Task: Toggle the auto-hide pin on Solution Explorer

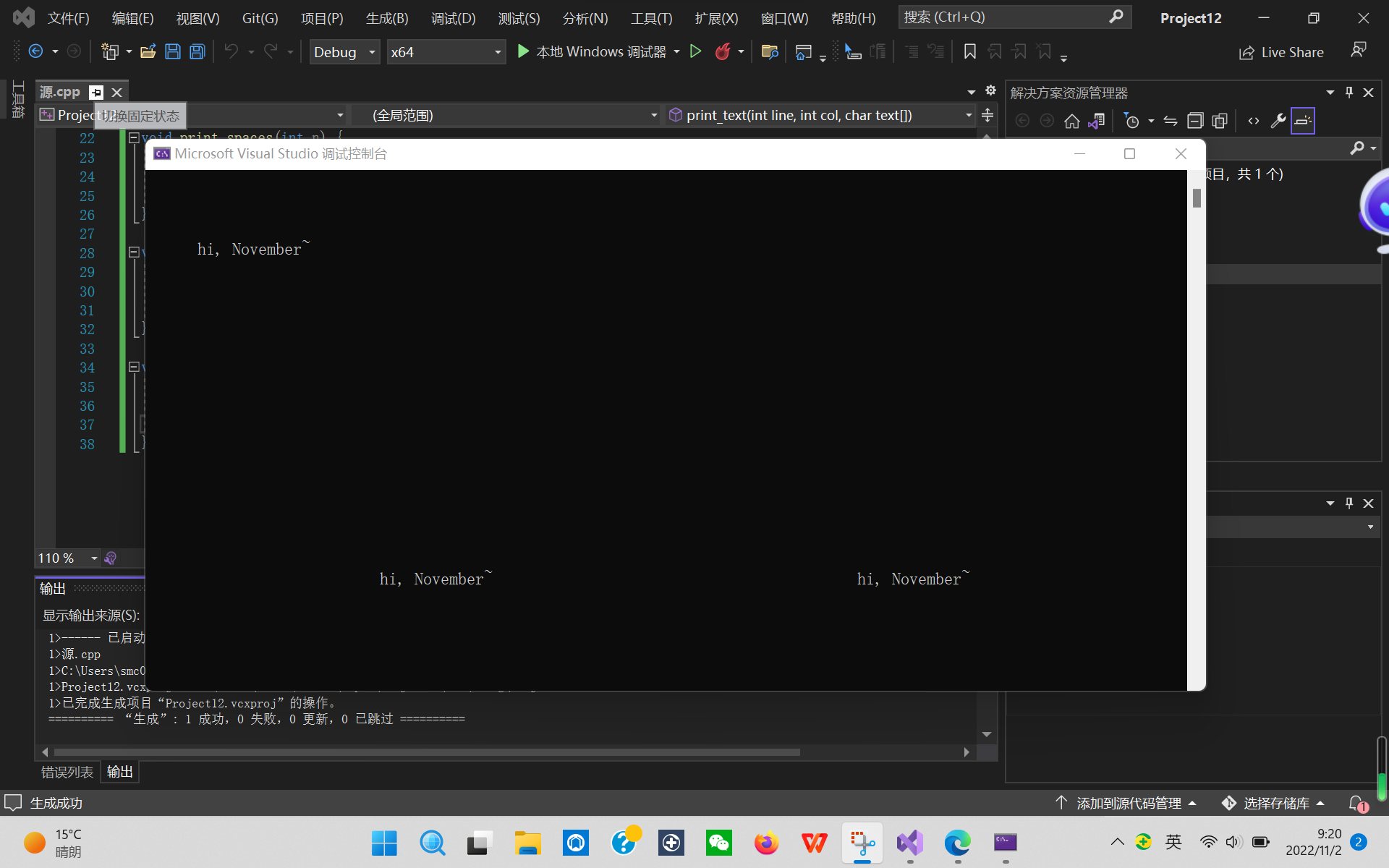Action: click(x=1348, y=92)
